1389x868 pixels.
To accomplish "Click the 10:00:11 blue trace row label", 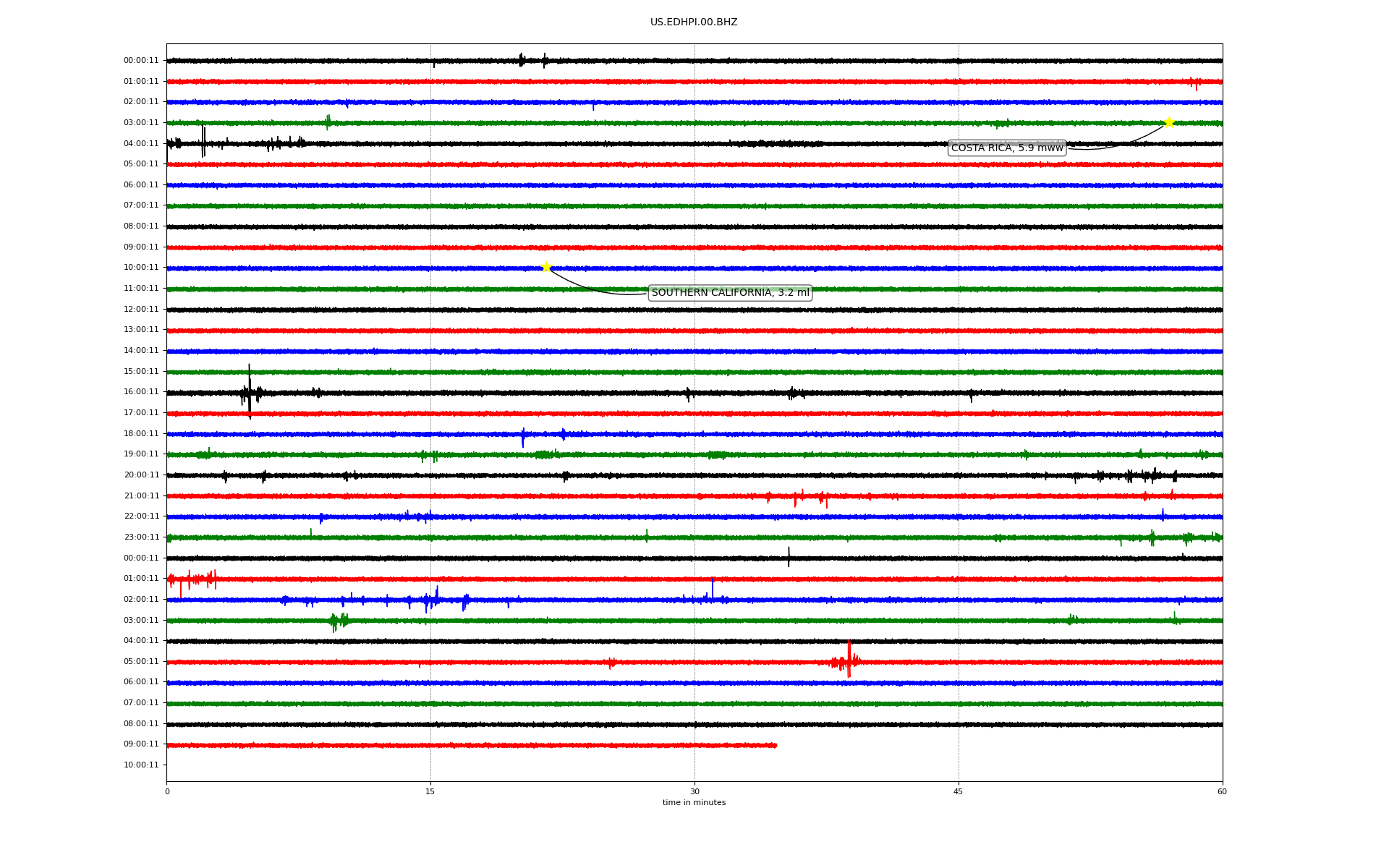I will click(141, 268).
